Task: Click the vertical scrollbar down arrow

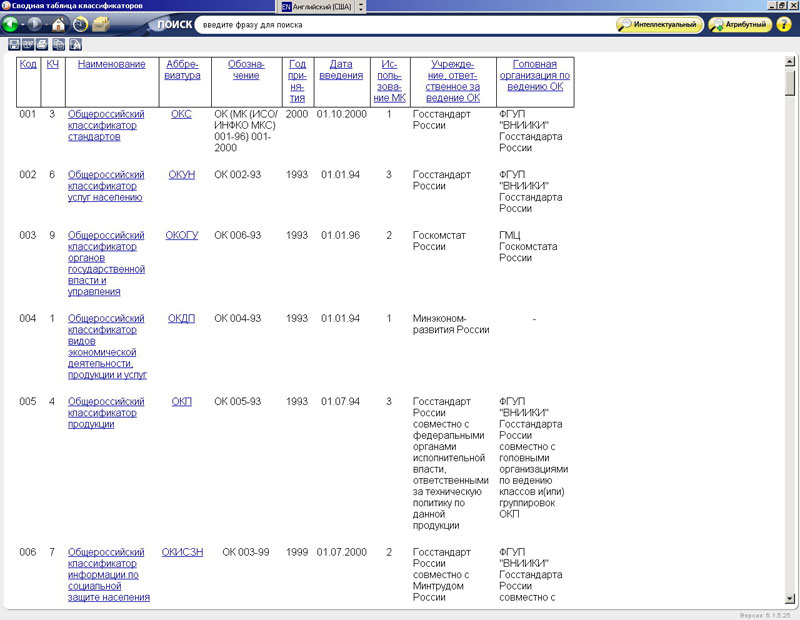Action: click(x=790, y=598)
